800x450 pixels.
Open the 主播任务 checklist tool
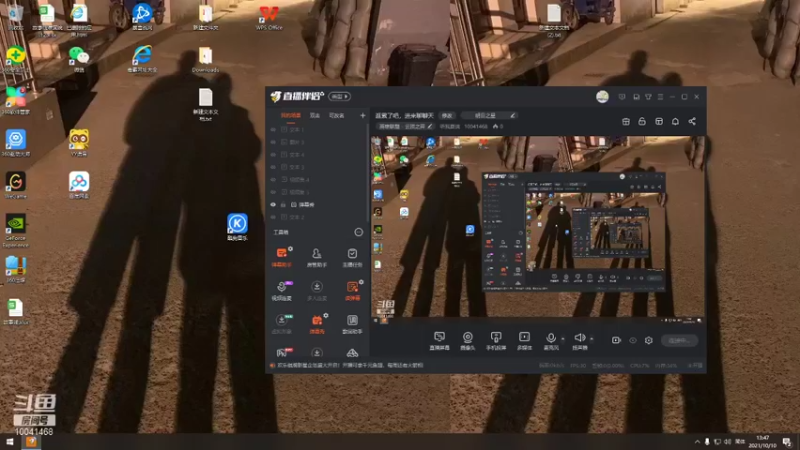point(352,257)
